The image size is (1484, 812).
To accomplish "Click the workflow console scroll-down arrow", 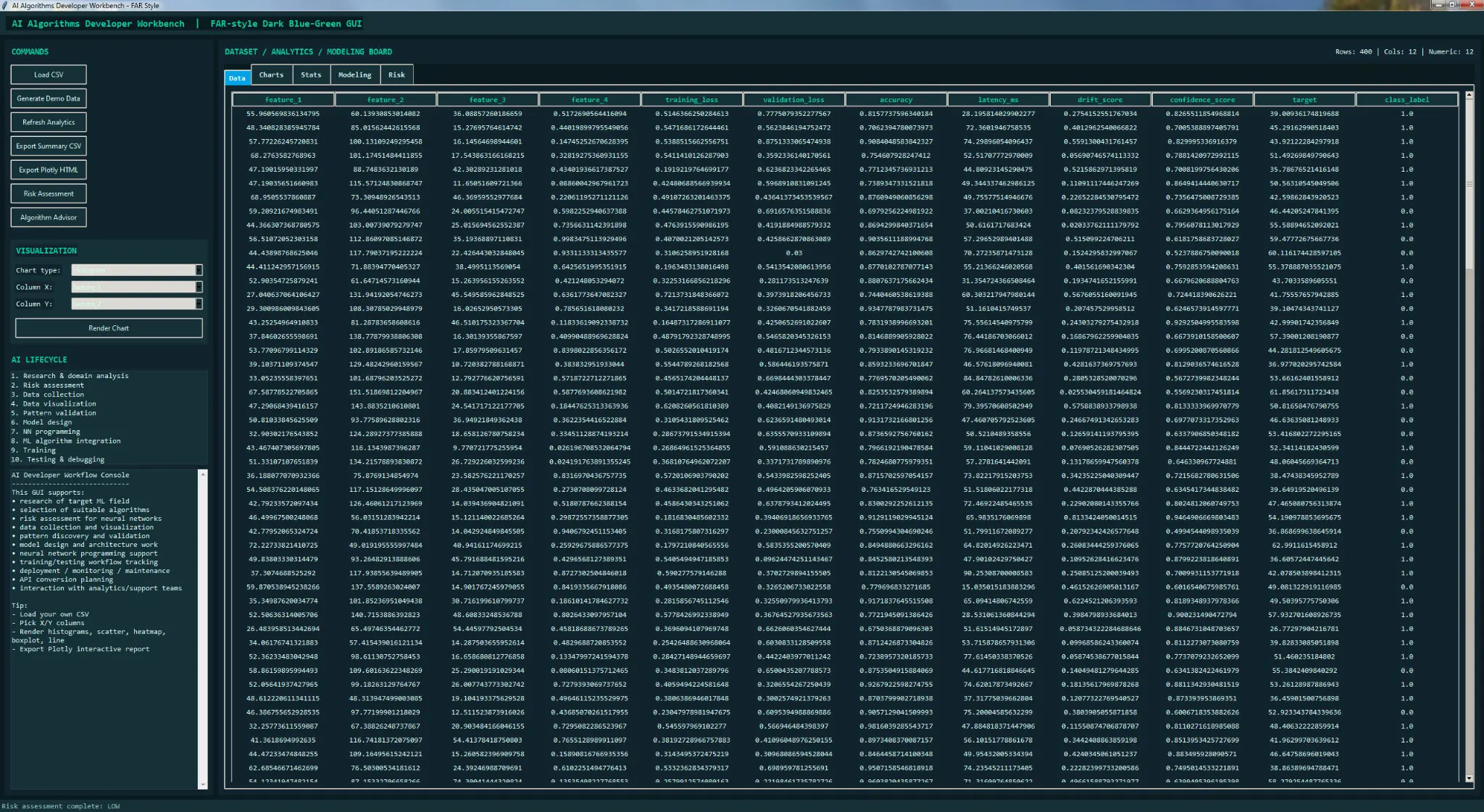I will 203,784.
